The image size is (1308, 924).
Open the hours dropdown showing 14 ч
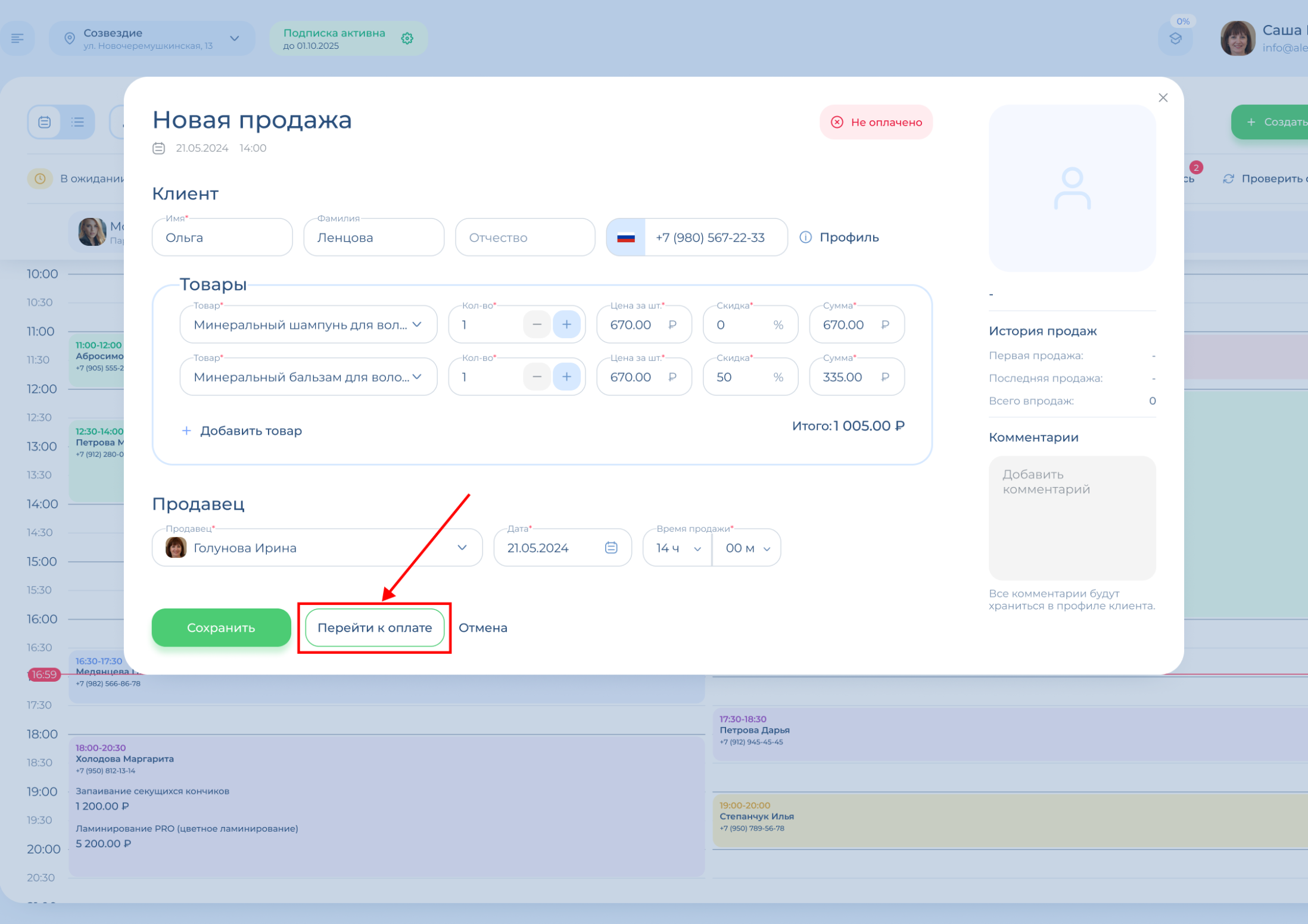(x=677, y=548)
